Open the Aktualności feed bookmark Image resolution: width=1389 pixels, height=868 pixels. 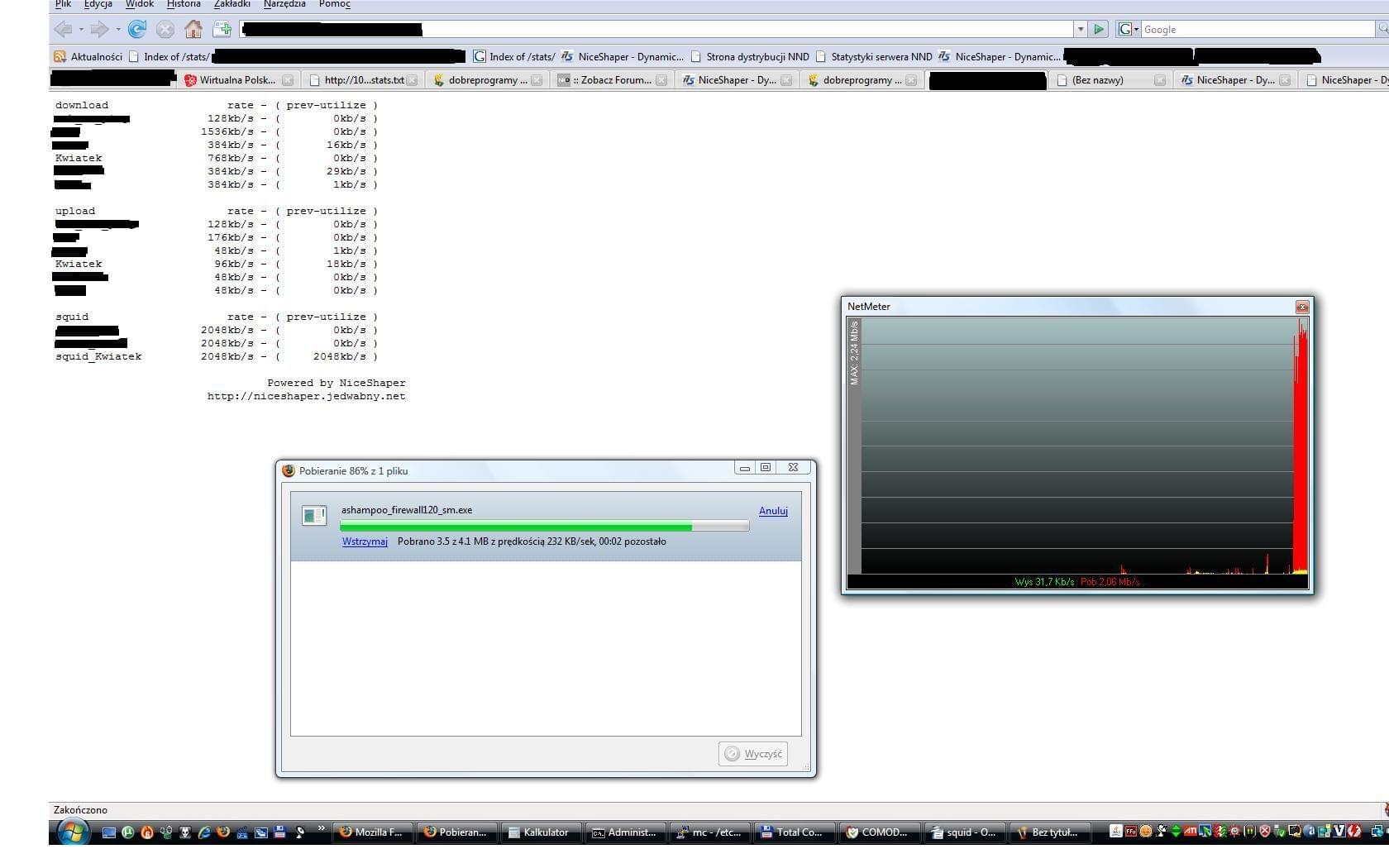click(x=88, y=57)
